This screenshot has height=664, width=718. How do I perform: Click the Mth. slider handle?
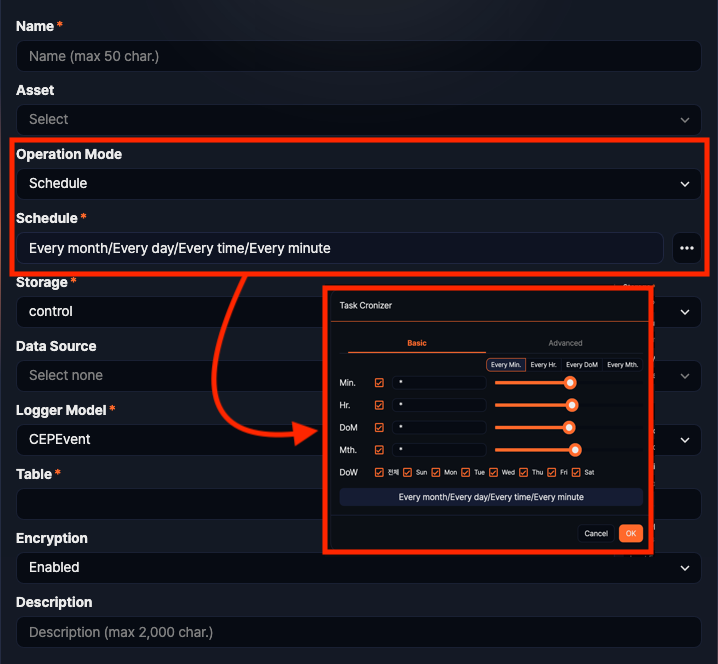[x=575, y=450]
